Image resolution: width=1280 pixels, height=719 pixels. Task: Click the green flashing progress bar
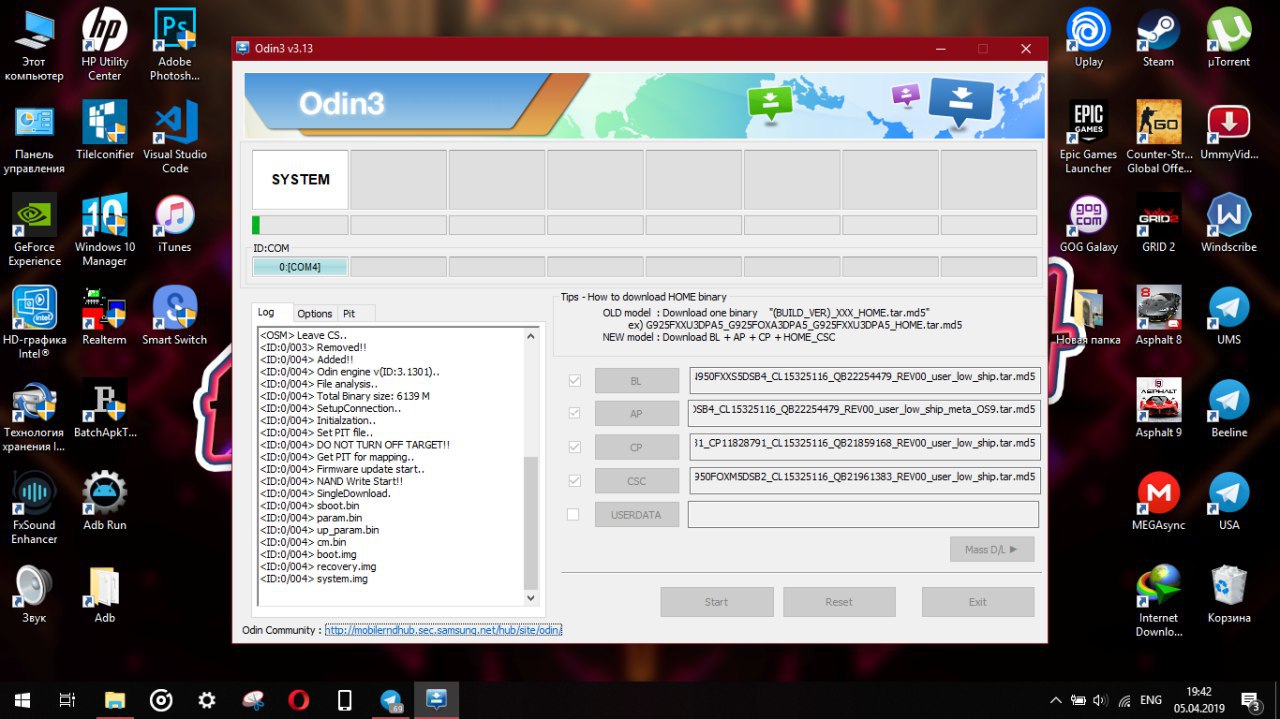[x=300, y=225]
